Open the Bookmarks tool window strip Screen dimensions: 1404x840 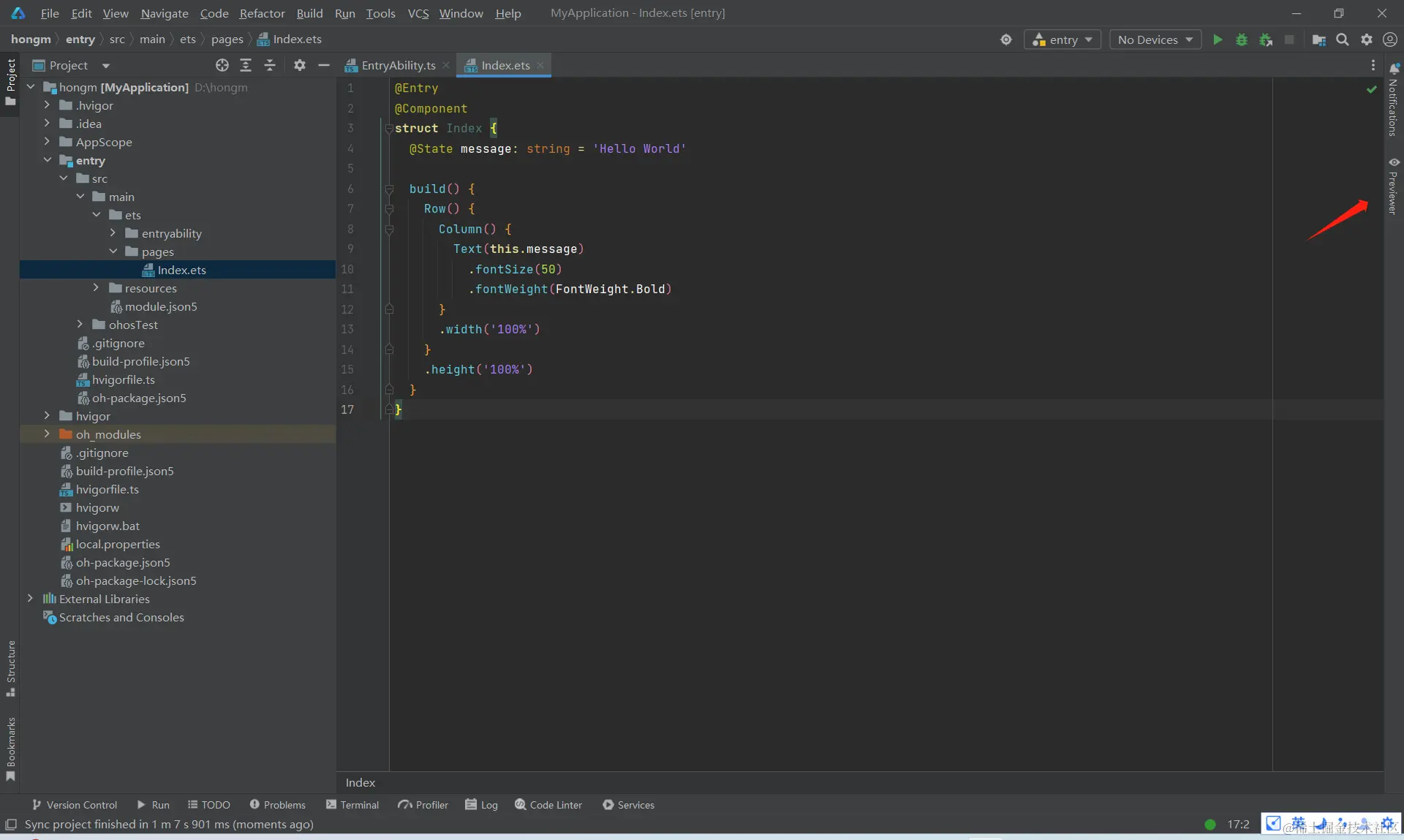pos(10,749)
